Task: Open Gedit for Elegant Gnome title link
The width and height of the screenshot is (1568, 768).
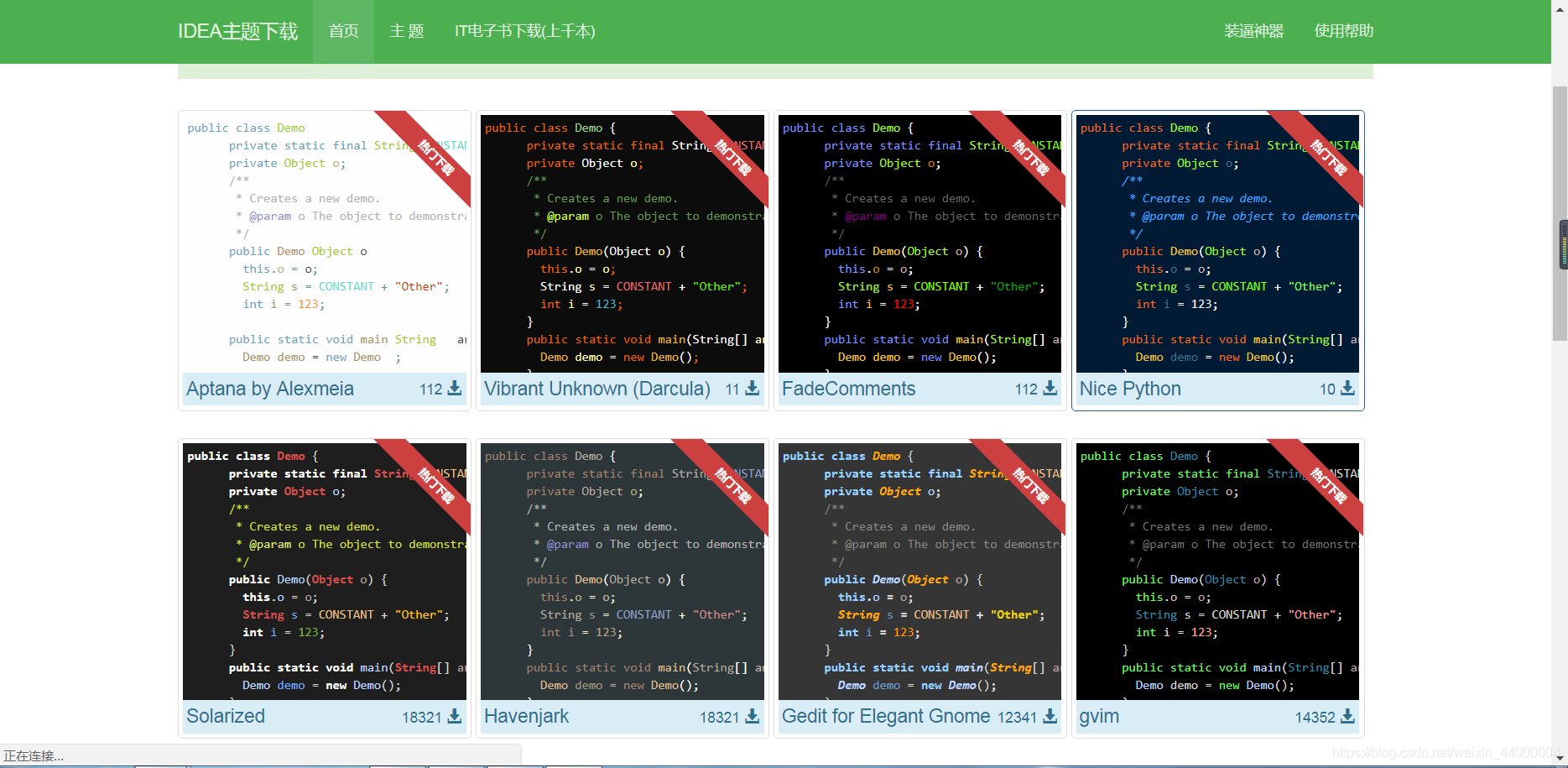Action: click(886, 716)
